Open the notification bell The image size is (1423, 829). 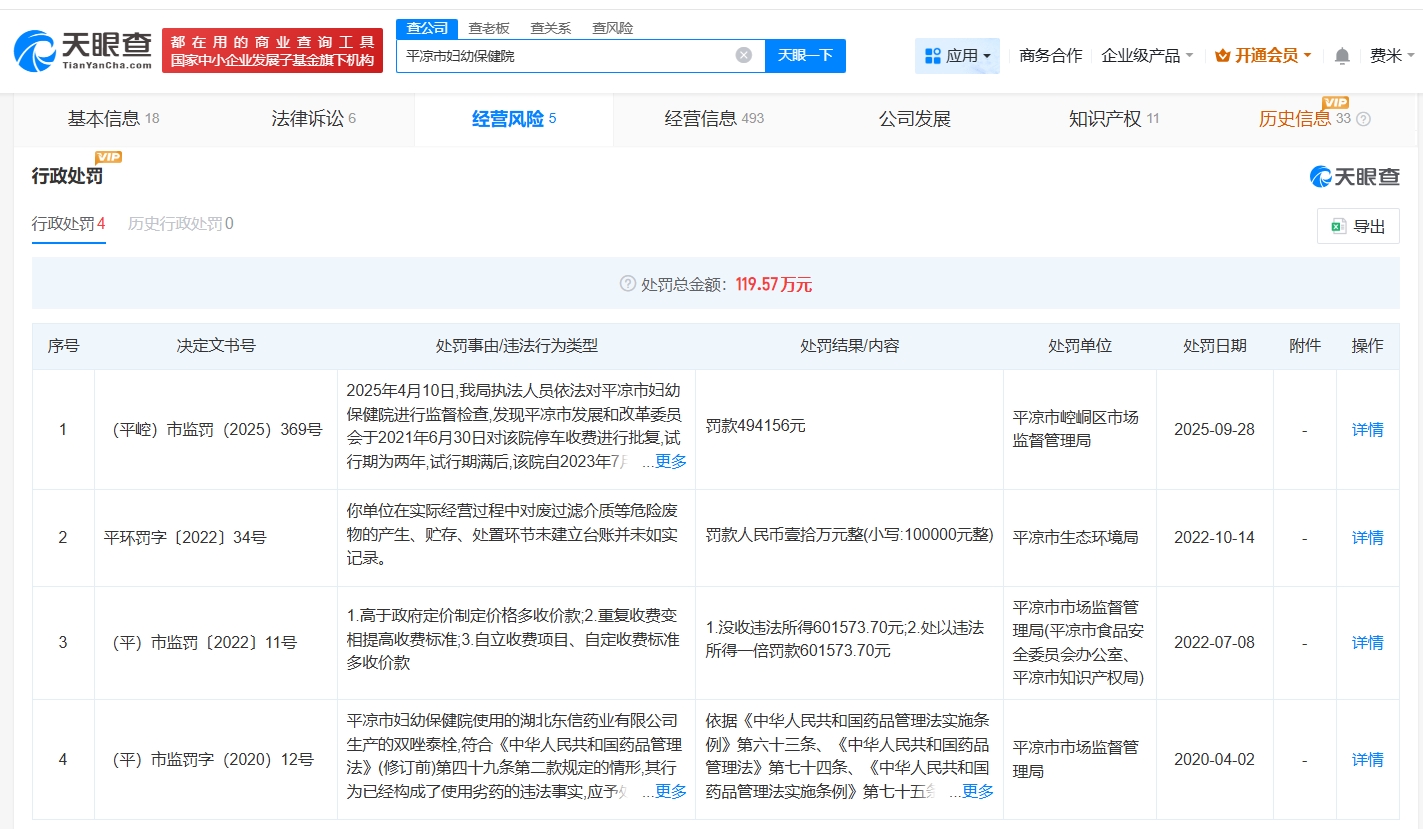1342,56
